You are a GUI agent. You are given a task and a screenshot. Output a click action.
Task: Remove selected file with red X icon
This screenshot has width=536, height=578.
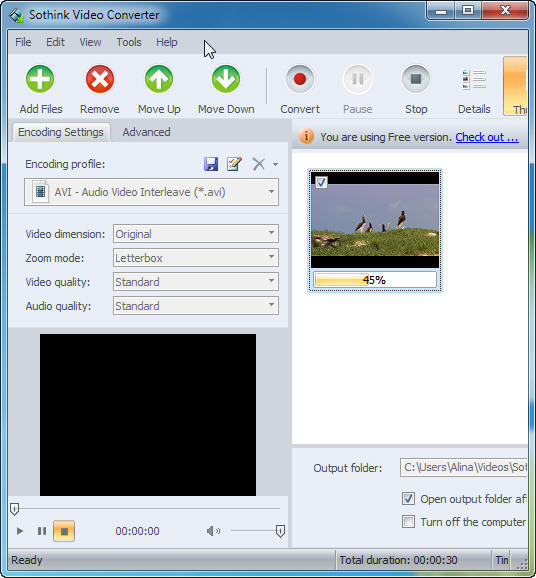coord(100,79)
